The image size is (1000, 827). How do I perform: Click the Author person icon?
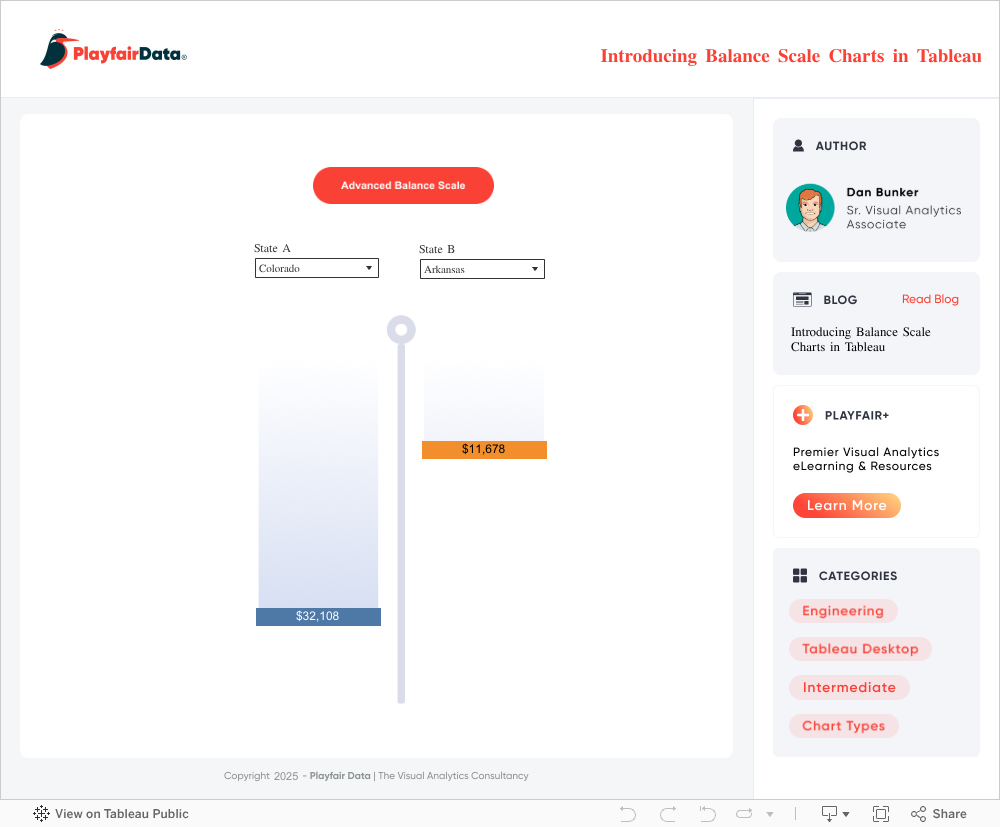[798, 145]
